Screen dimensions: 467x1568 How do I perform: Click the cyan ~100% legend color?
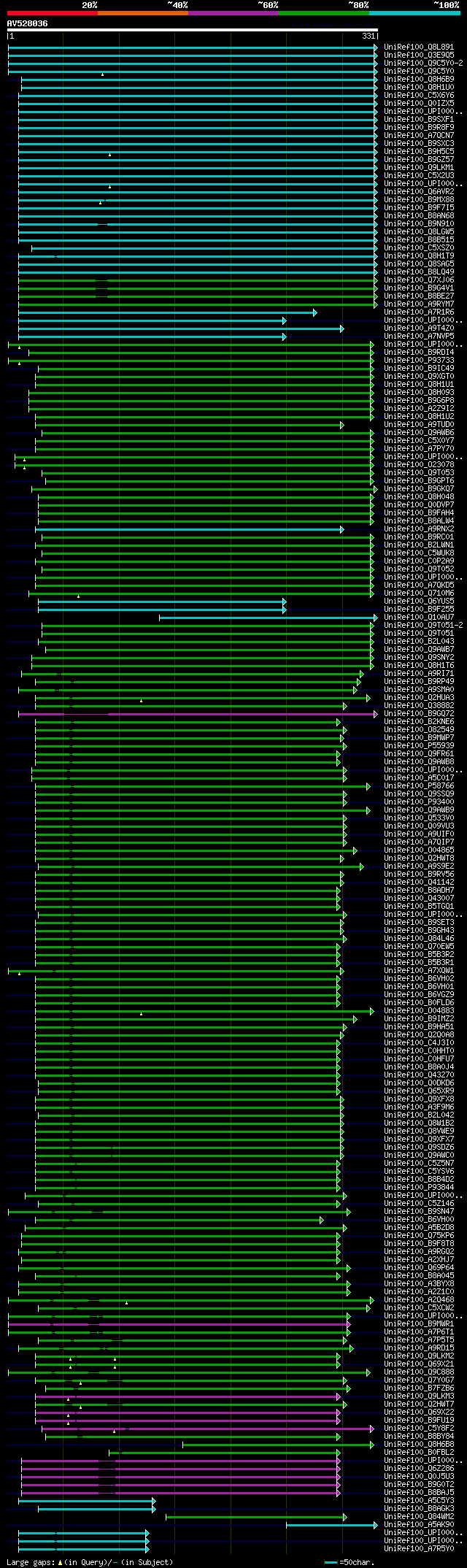point(414,12)
